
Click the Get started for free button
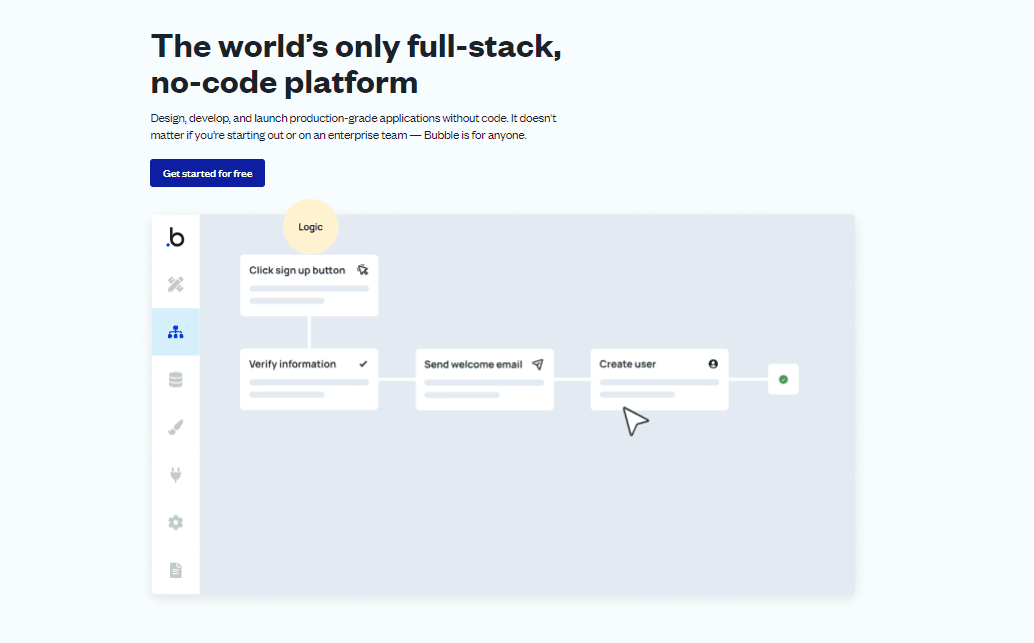coord(207,173)
